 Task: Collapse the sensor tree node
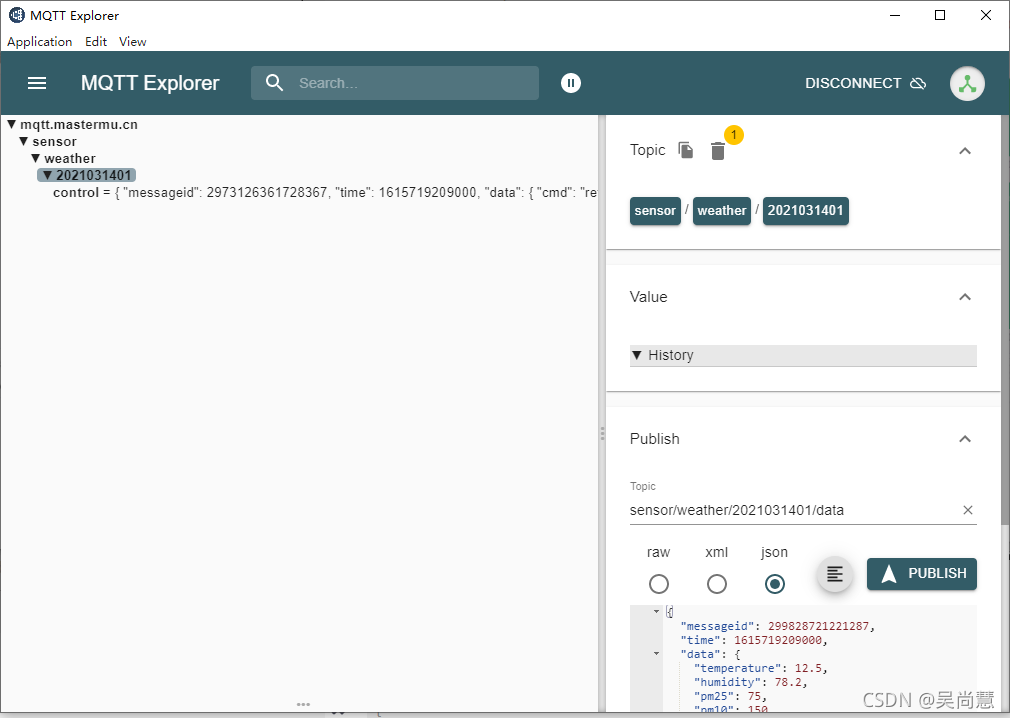[x=24, y=141]
